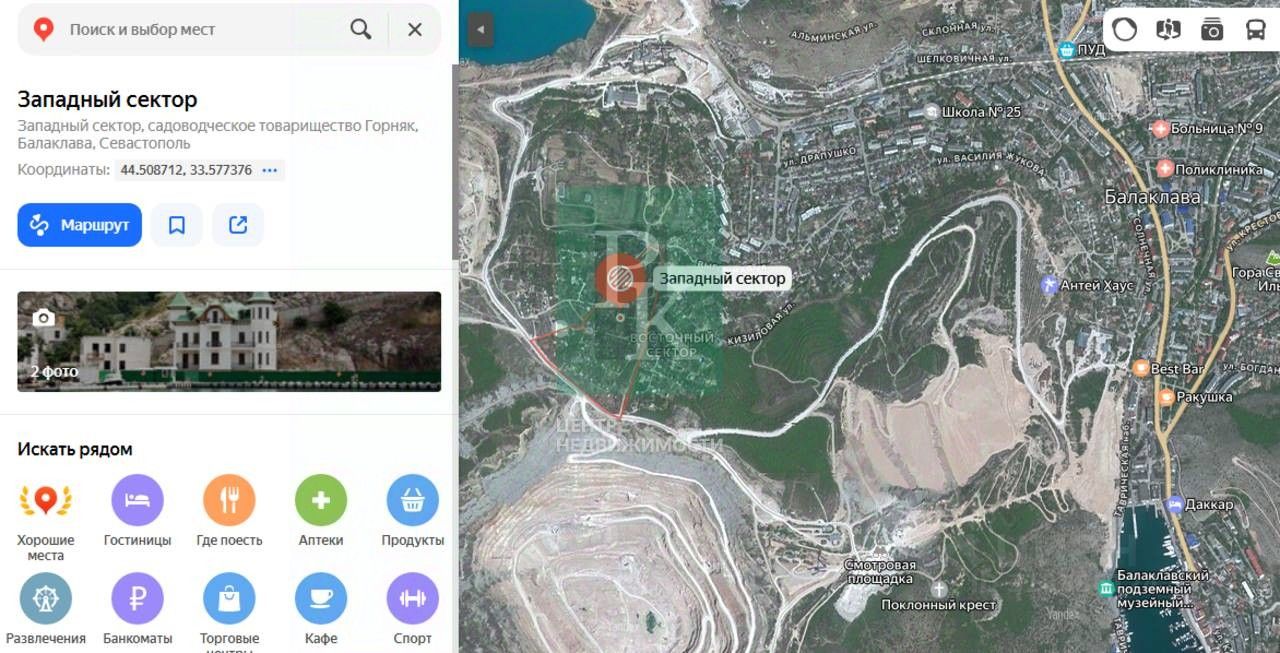This screenshot has width=1280, height=653.
Task: Click the 'Смотровая площадка' map label
Action: [x=880, y=571]
